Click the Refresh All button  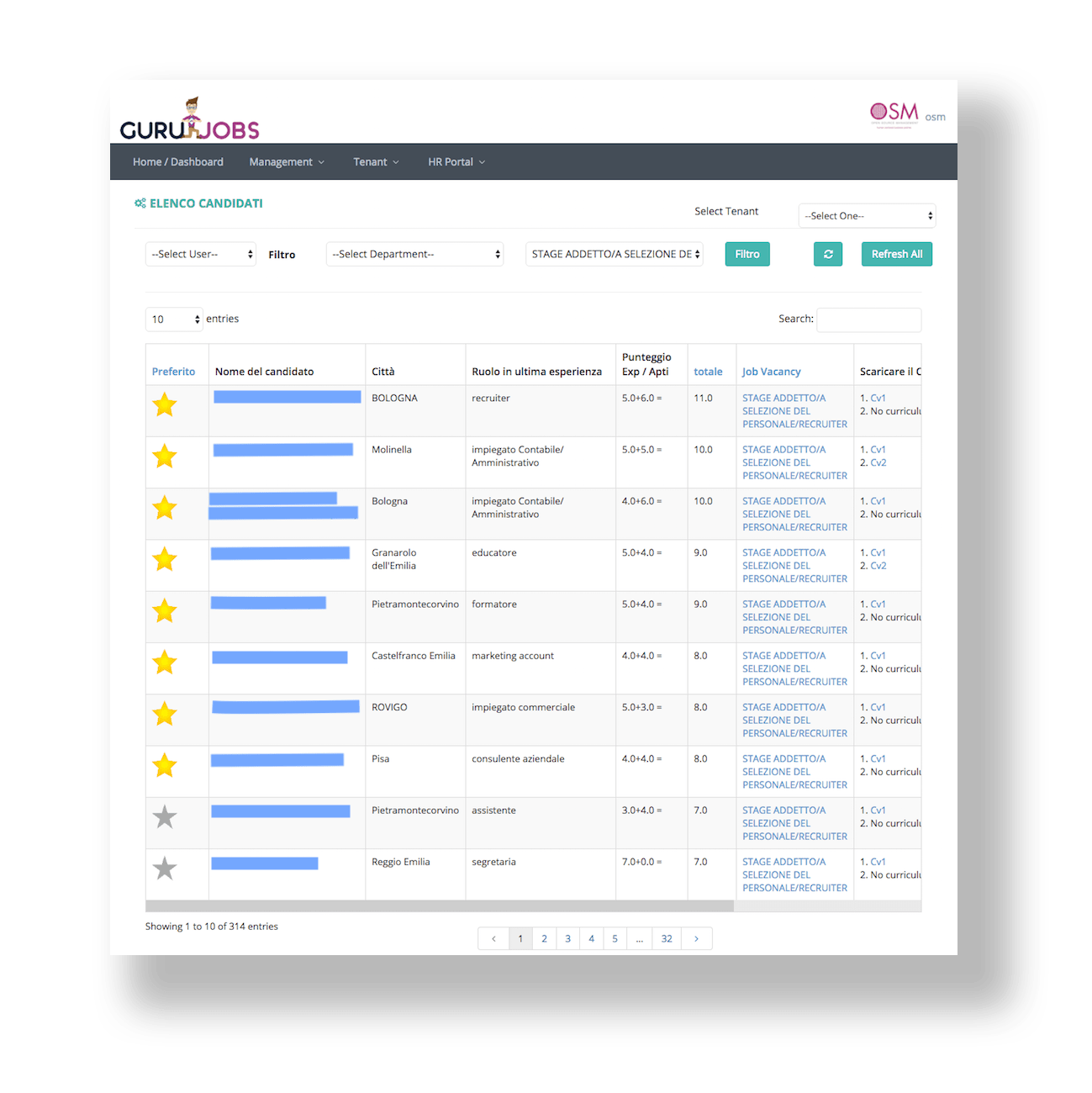(x=896, y=253)
